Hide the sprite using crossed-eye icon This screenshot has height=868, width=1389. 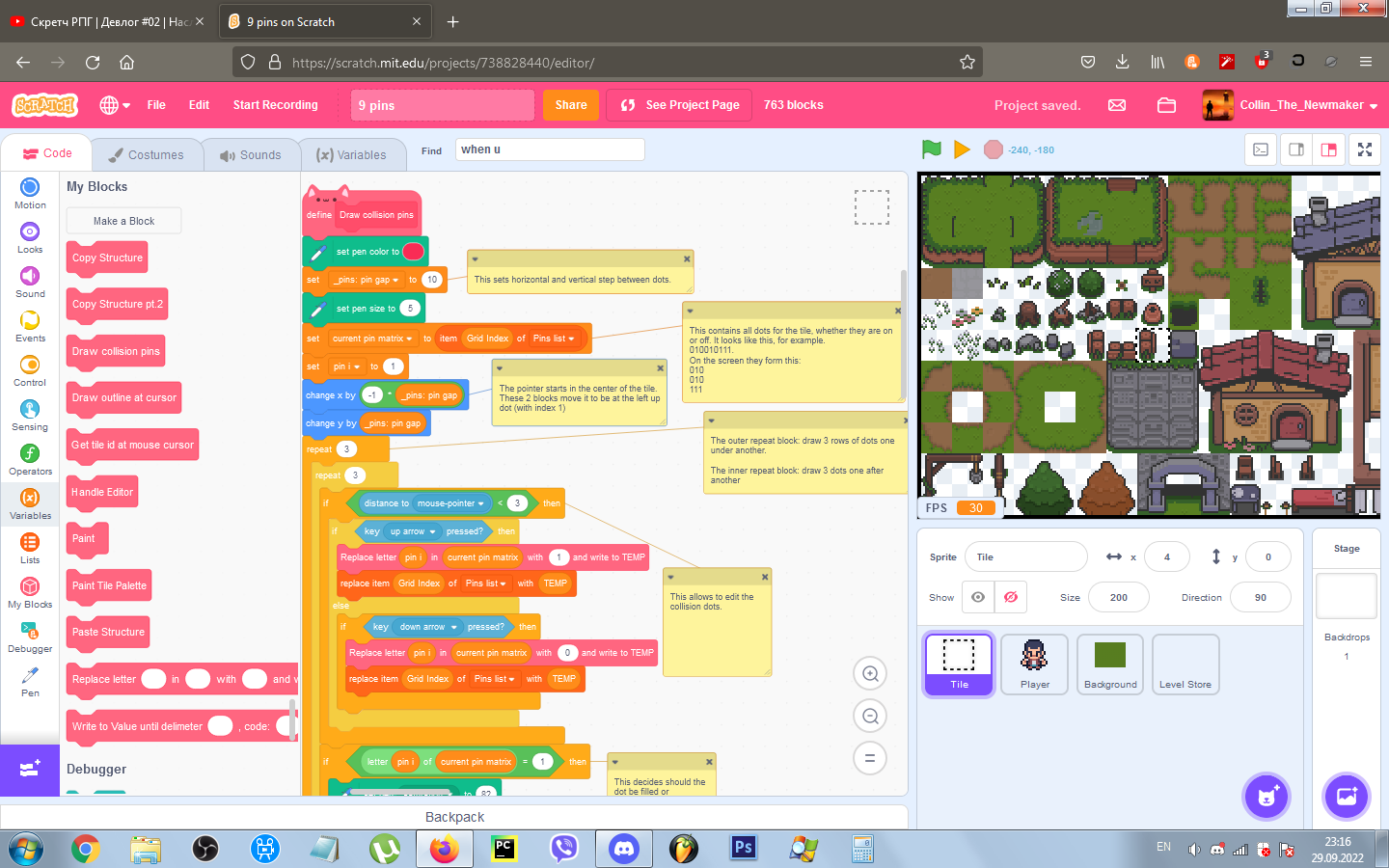[1011, 597]
